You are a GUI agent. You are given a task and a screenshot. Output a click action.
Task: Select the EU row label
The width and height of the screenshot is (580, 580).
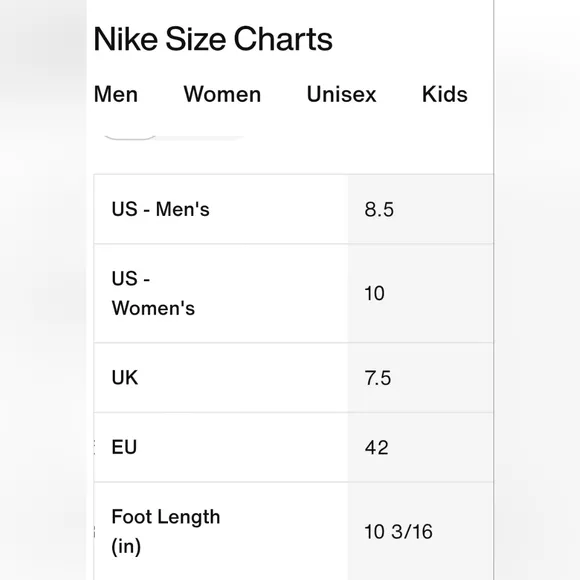(x=124, y=447)
